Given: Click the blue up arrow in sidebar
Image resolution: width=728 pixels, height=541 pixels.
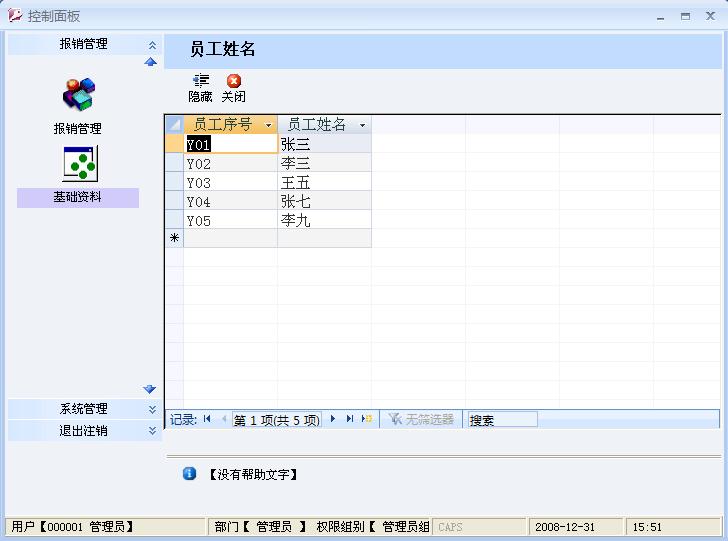Looking at the screenshot, I should [150, 62].
